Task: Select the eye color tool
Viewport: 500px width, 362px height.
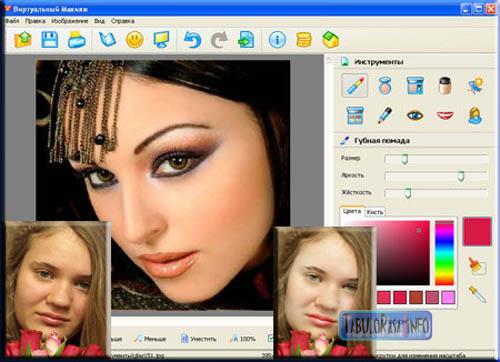Action: click(x=415, y=115)
